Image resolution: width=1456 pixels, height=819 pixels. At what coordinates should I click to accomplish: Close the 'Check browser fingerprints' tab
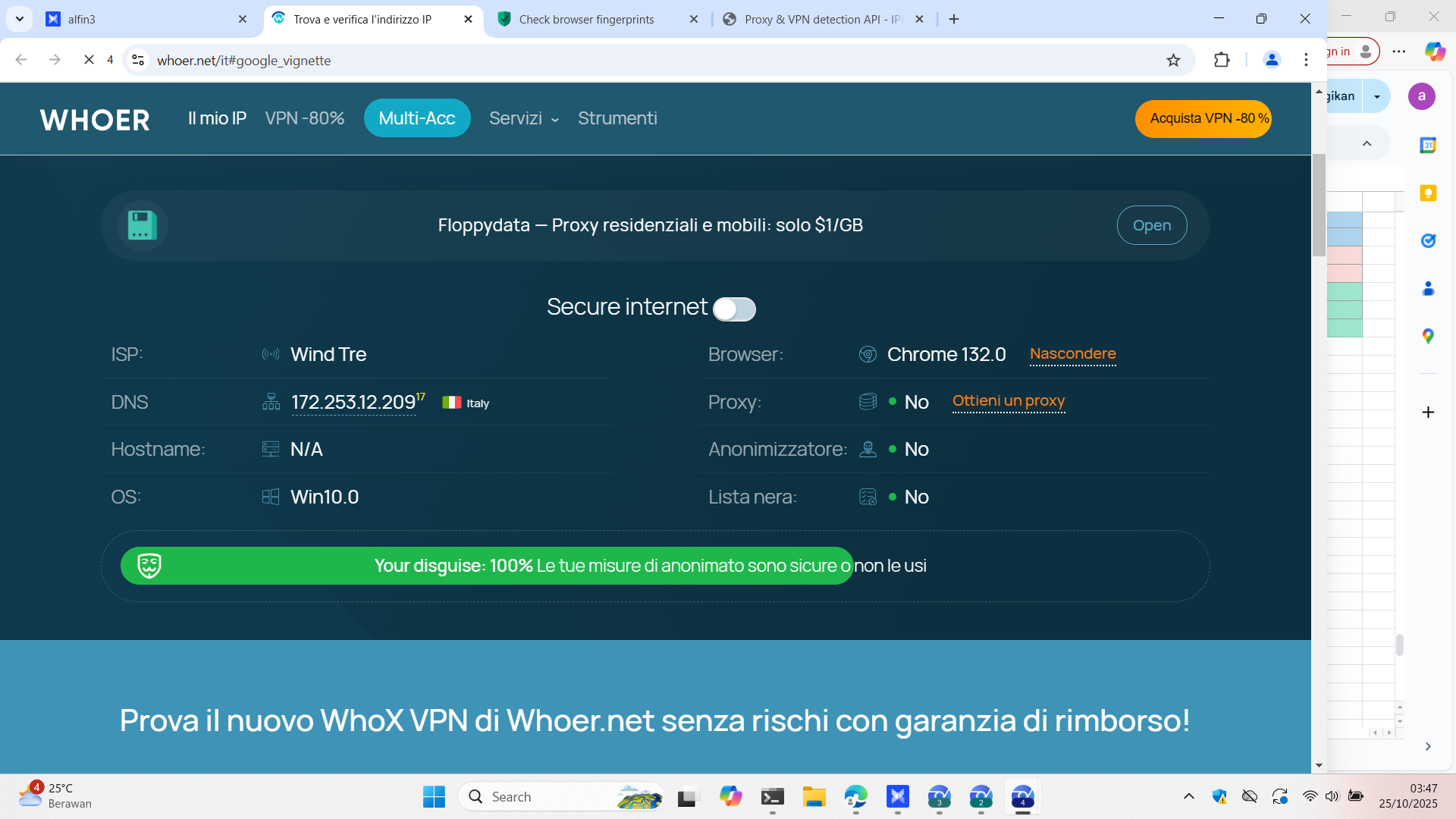693,19
